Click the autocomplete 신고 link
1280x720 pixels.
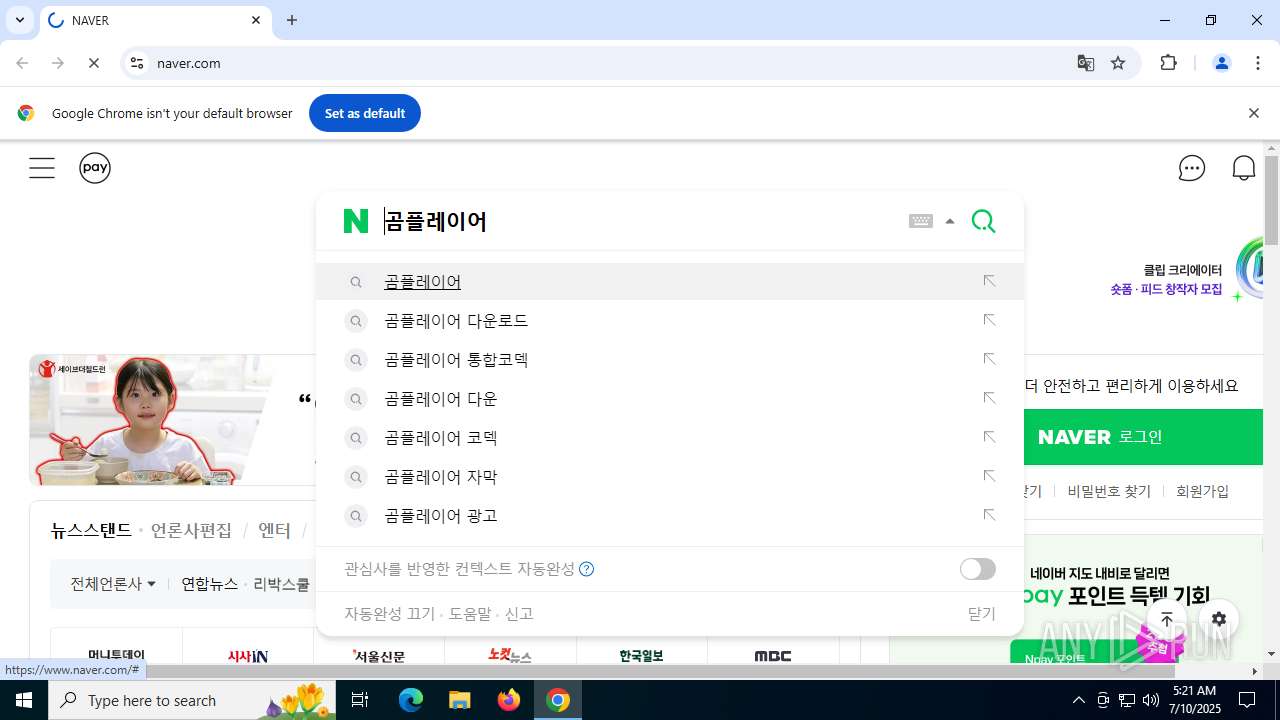pos(519,614)
